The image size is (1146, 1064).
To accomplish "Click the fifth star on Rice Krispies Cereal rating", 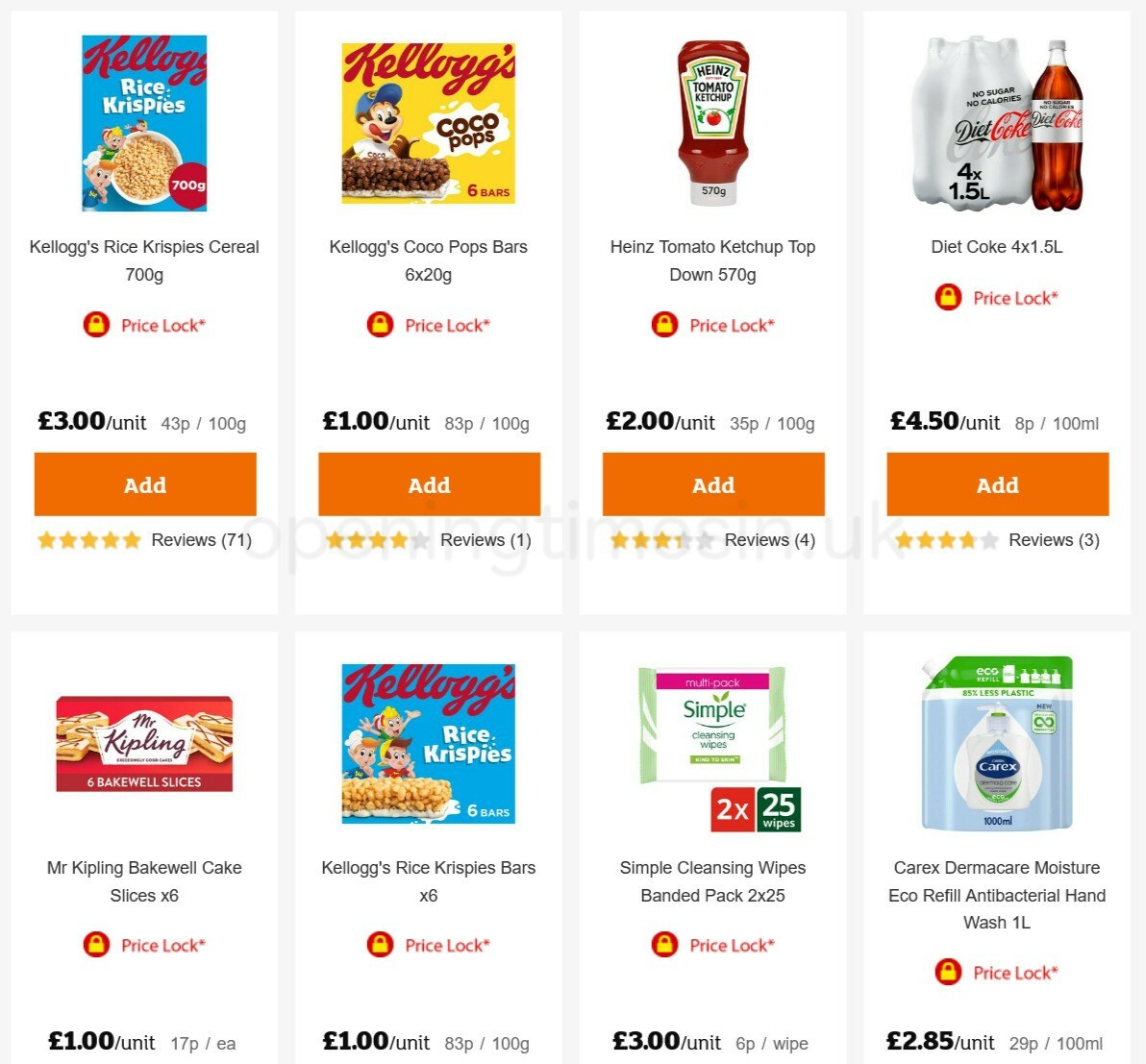I will (131, 540).
